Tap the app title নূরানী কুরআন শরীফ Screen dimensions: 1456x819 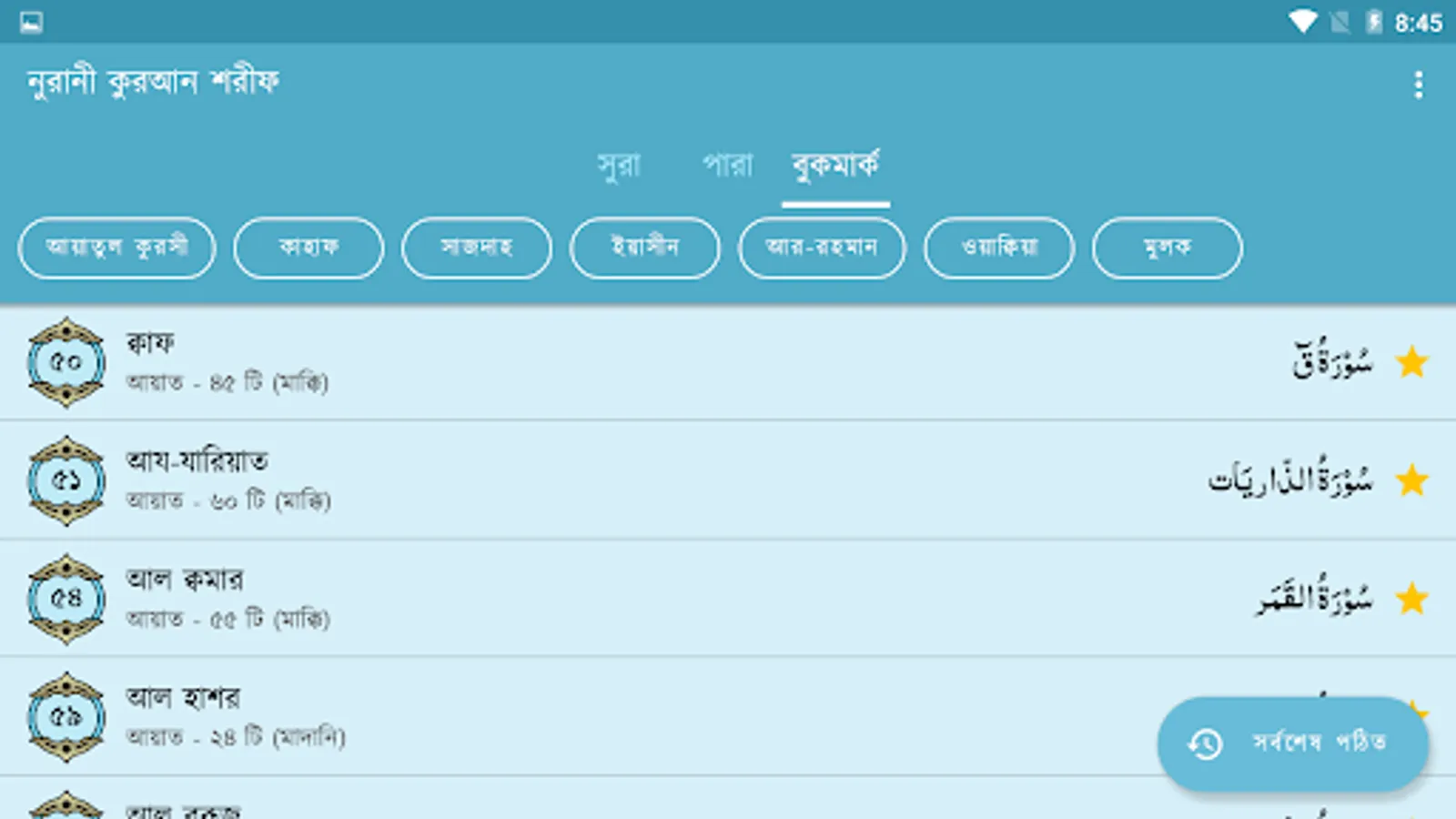coord(153,83)
